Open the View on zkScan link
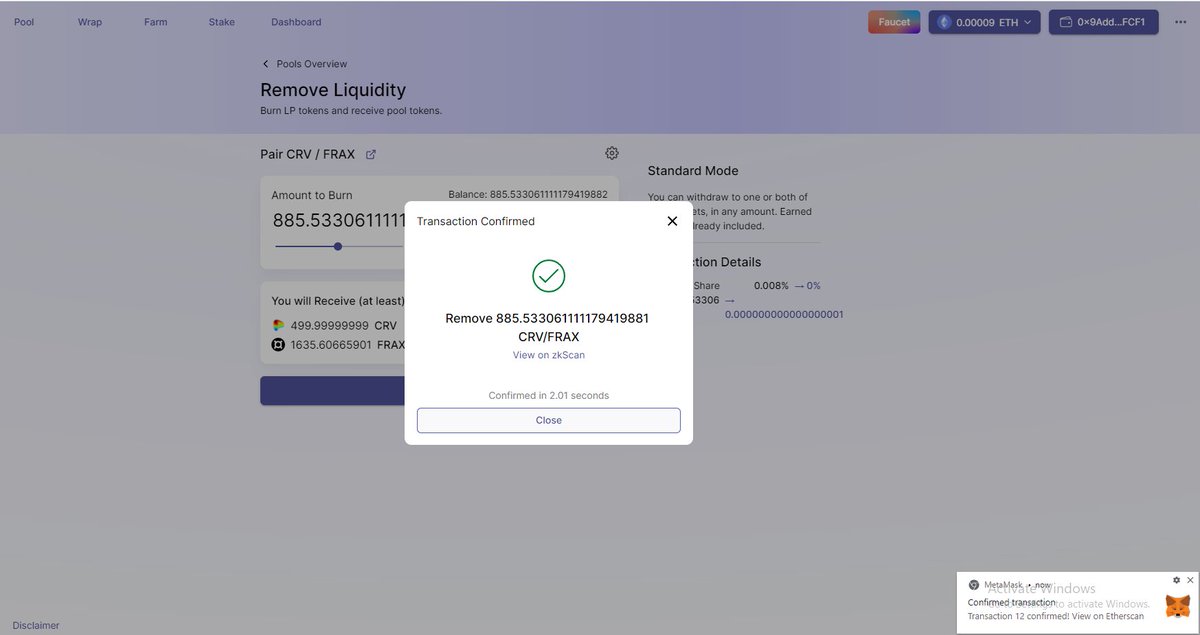 pos(549,355)
